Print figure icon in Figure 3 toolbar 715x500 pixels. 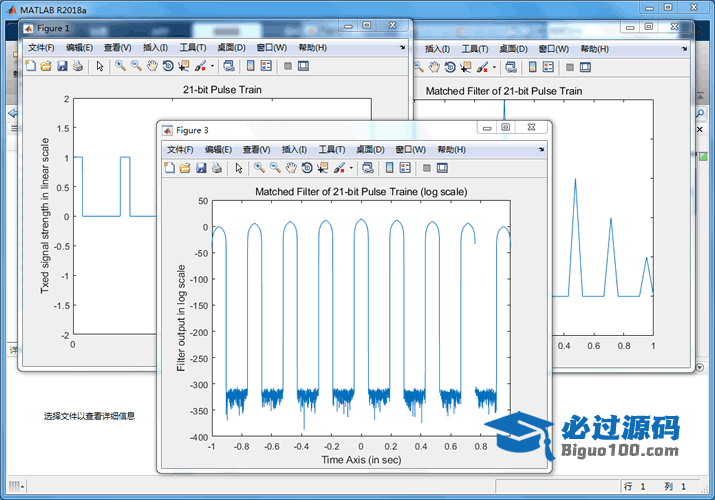217,168
